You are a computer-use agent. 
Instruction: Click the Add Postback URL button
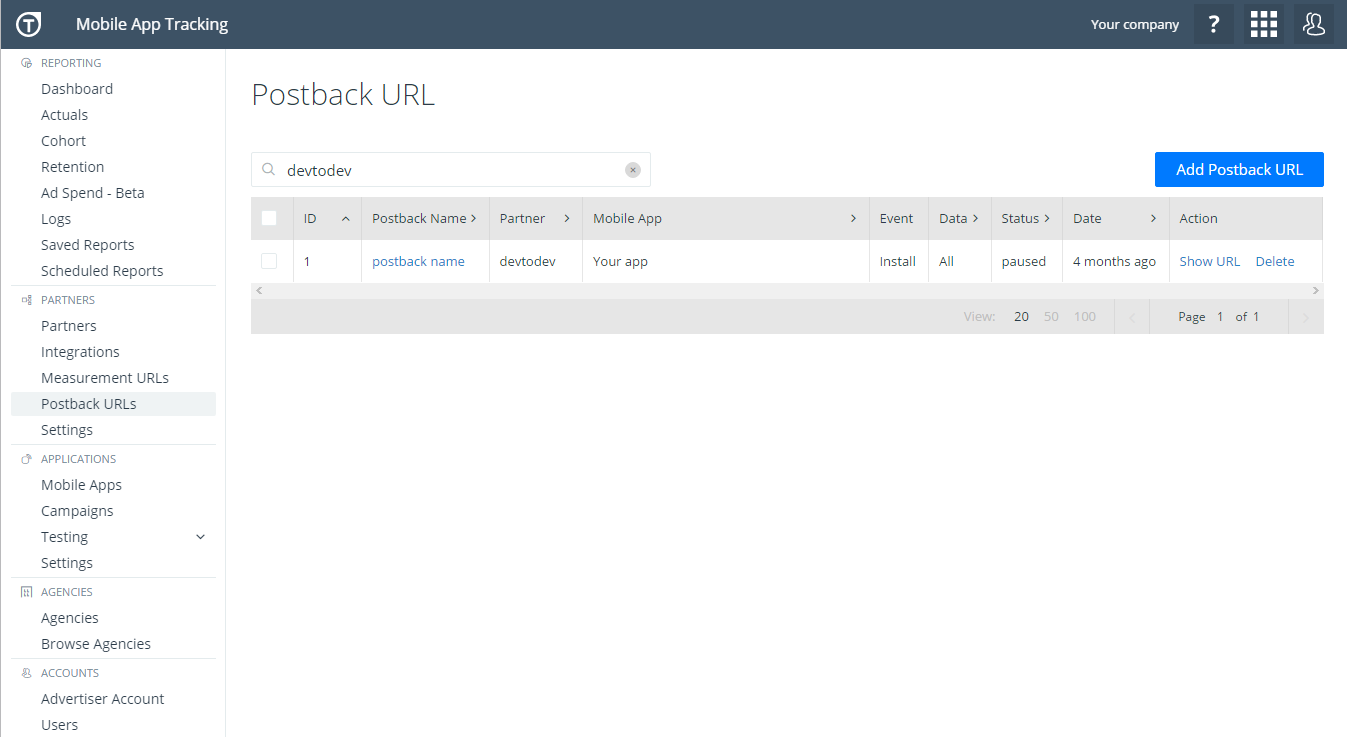1239,169
